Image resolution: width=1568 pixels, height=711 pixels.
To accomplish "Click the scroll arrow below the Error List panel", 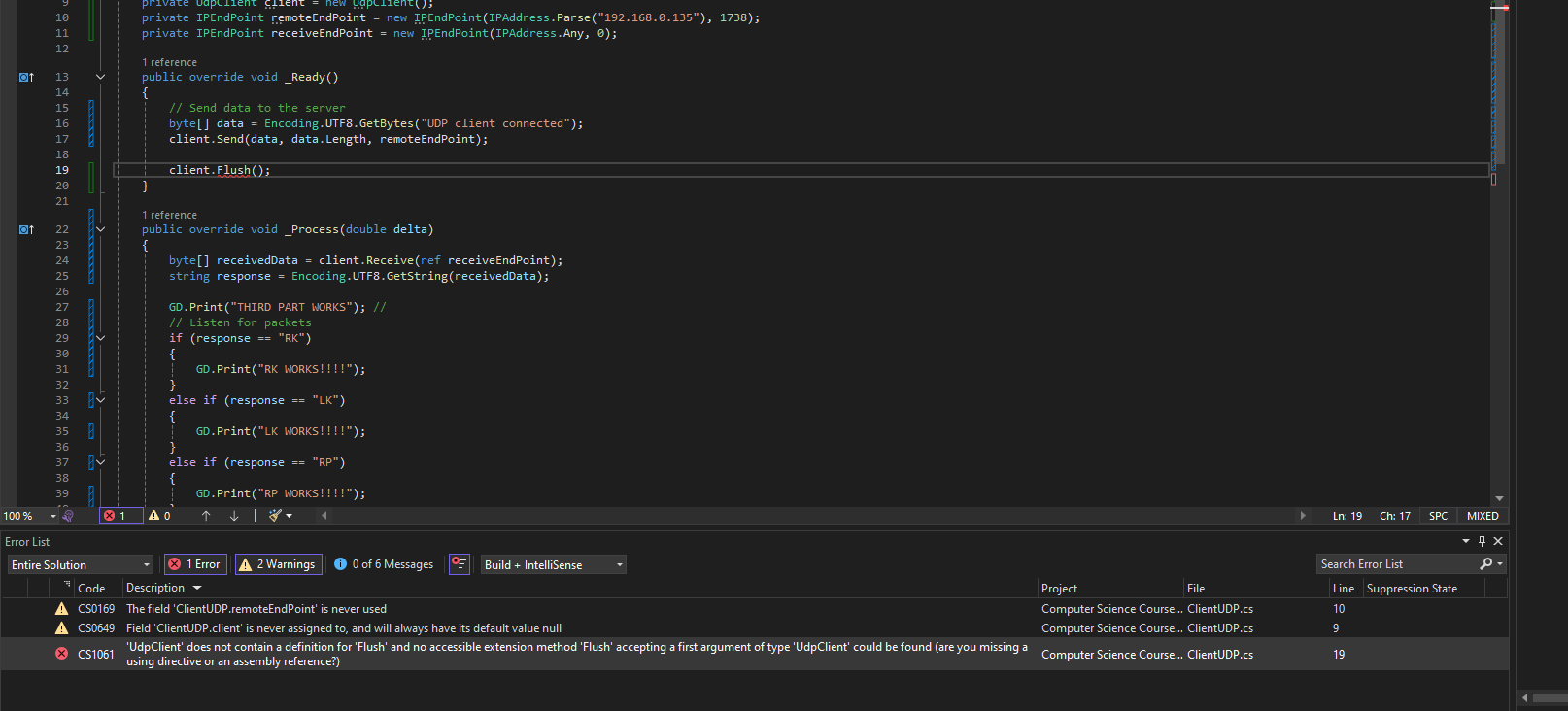I will click(x=1525, y=697).
